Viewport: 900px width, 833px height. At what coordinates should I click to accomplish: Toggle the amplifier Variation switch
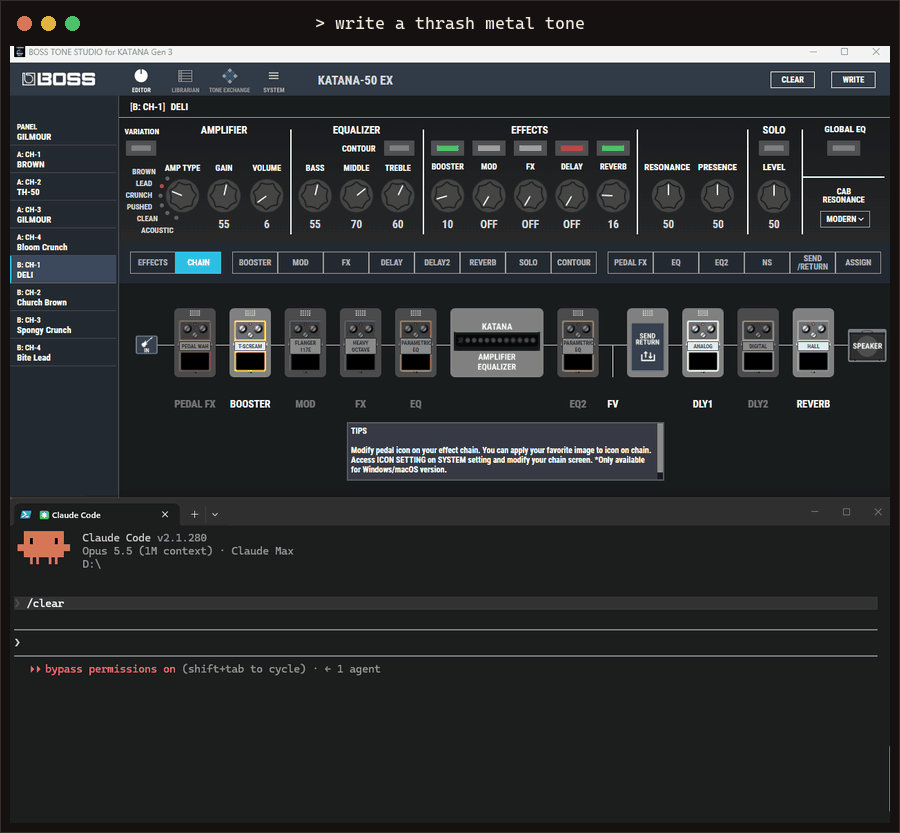pos(141,148)
